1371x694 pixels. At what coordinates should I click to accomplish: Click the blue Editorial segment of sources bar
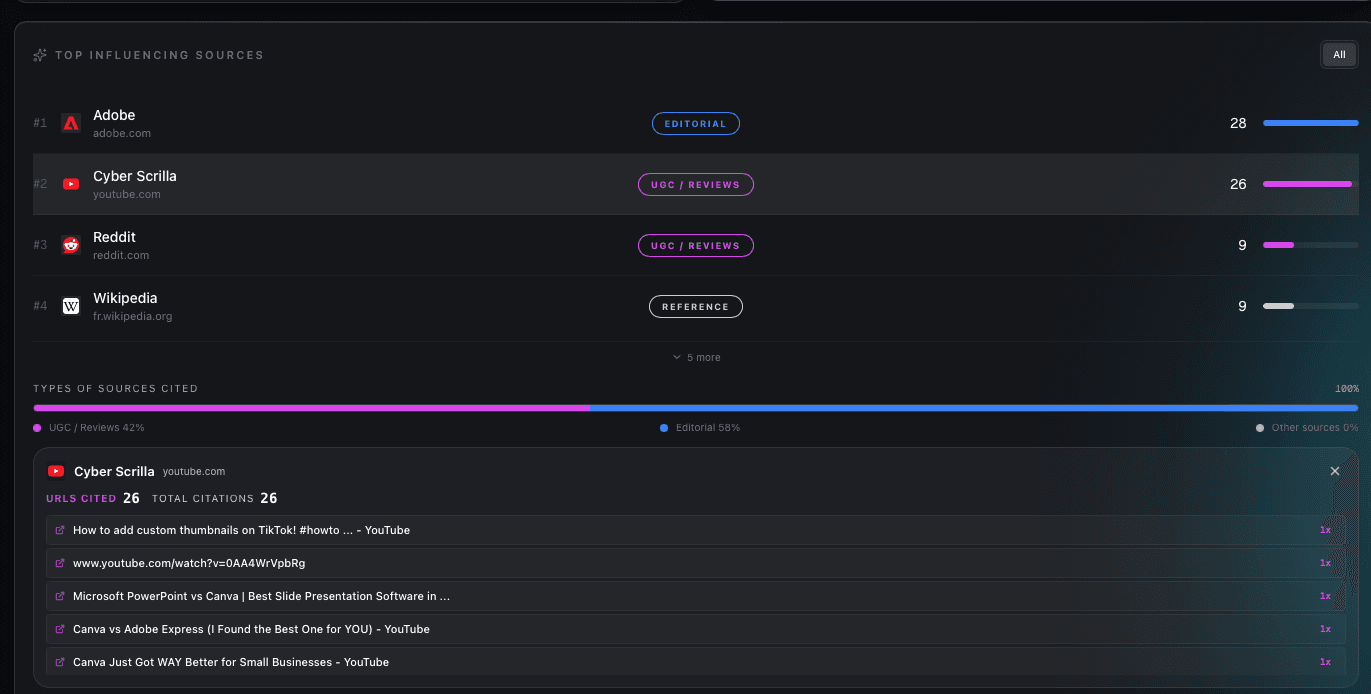tap(972, 408)
